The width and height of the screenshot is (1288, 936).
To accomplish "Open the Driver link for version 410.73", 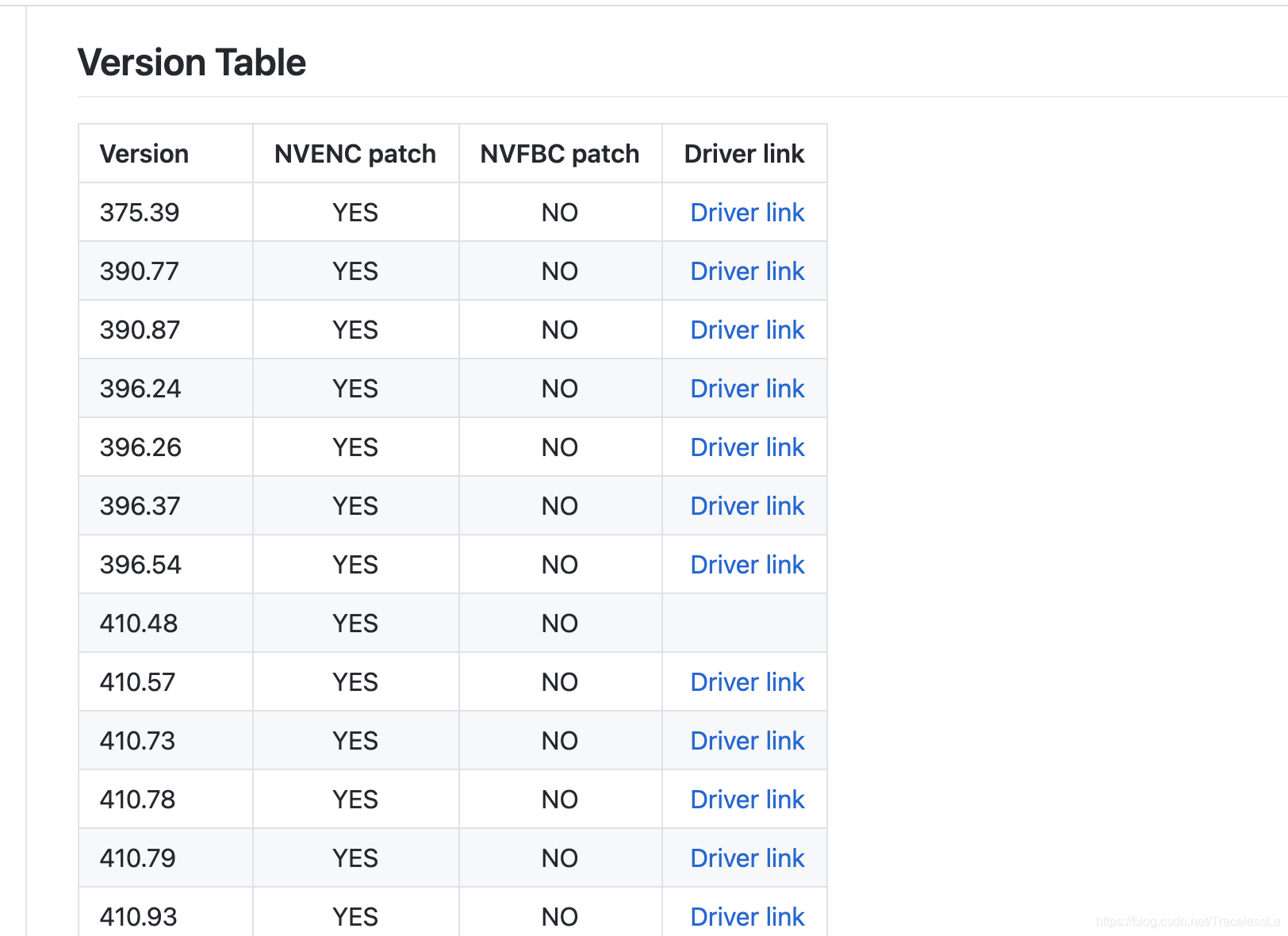I will point(747,741).
